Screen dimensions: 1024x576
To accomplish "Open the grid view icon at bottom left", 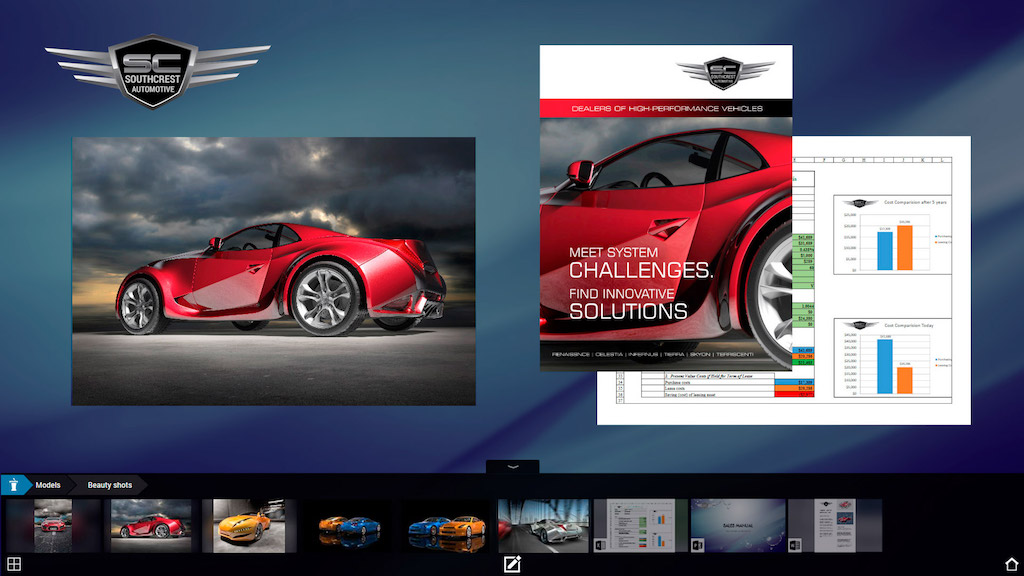I will tap(14, 564).
